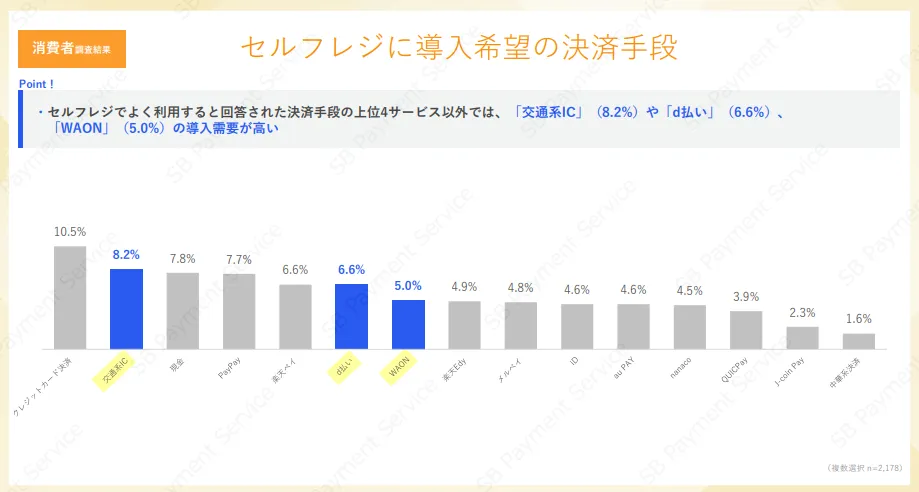Image resolution: width=919 pixels, height=492 pixels.
Task: Click the 現金 bar
Action: point(183,310)
